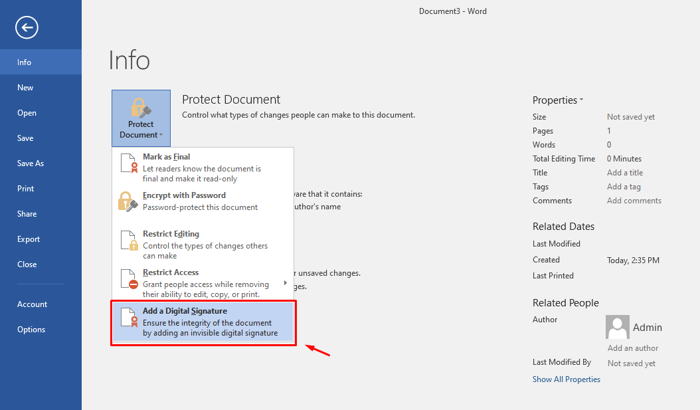Expand the Properties dropdown heading
700x410 pixels.
click(x=558, y=100)
